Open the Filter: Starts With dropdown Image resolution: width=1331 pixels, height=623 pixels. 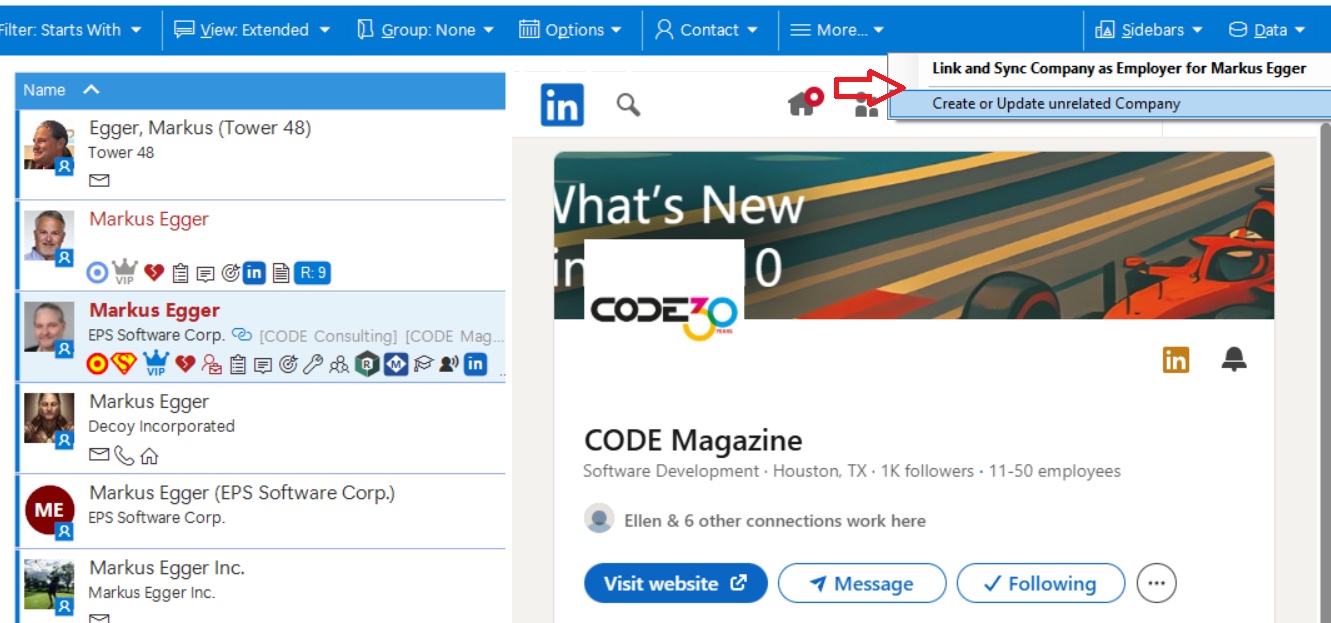(x=70, y=30)
